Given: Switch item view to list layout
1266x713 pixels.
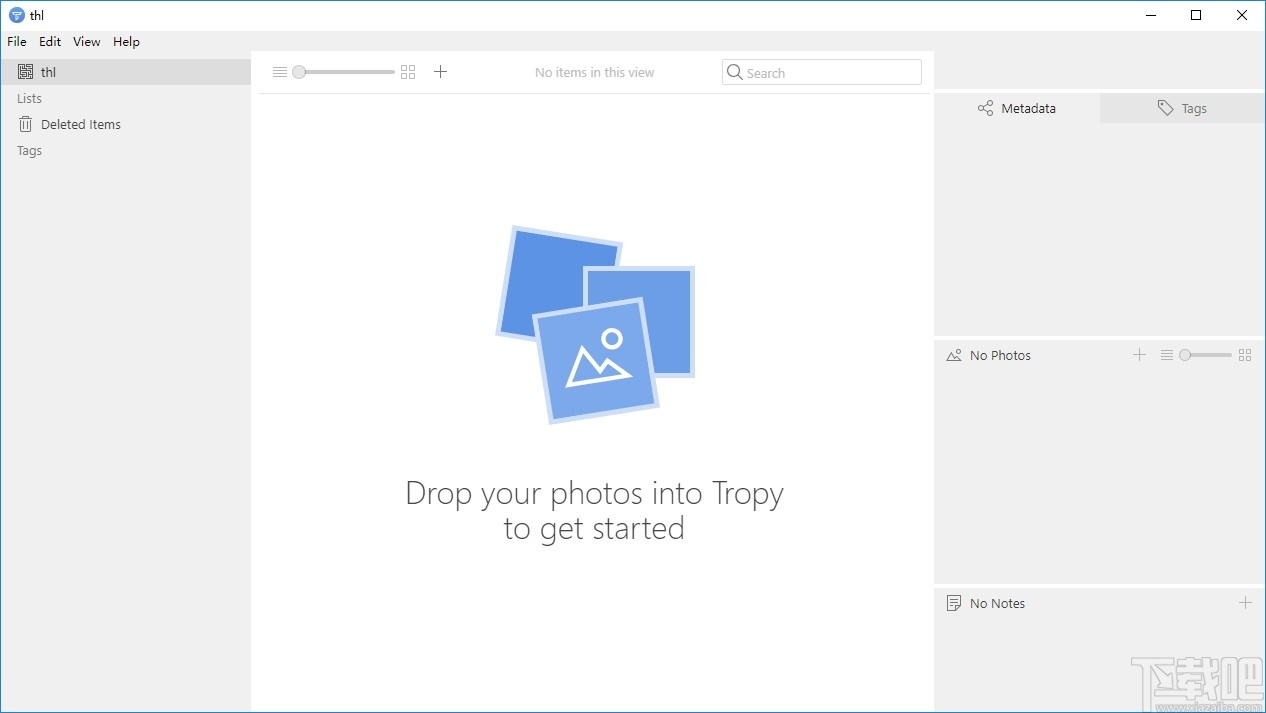Looking at the screenshot, I should (x=278, y=71).
